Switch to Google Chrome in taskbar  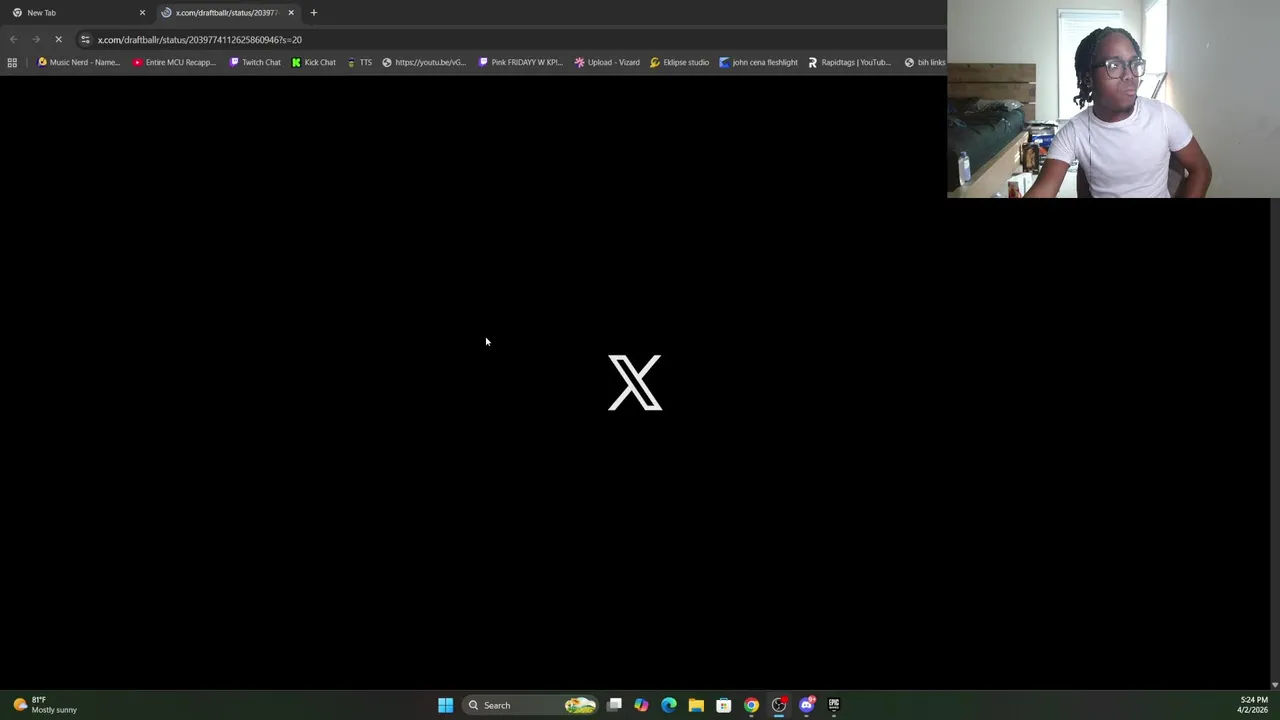[751, 705]
